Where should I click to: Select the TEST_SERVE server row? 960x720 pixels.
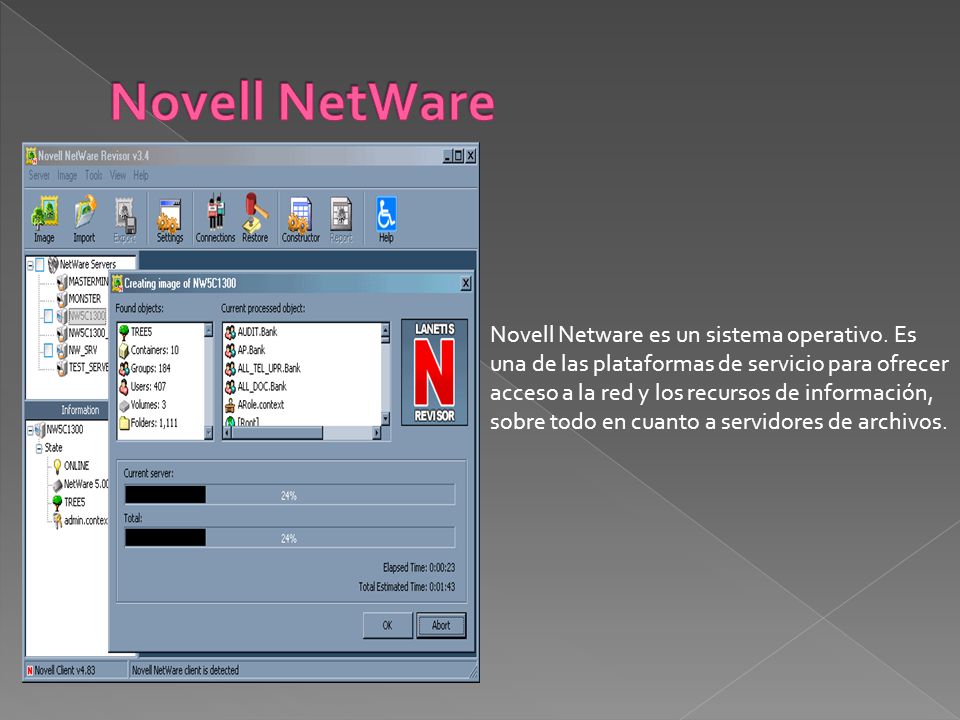[x=83, y=367]
